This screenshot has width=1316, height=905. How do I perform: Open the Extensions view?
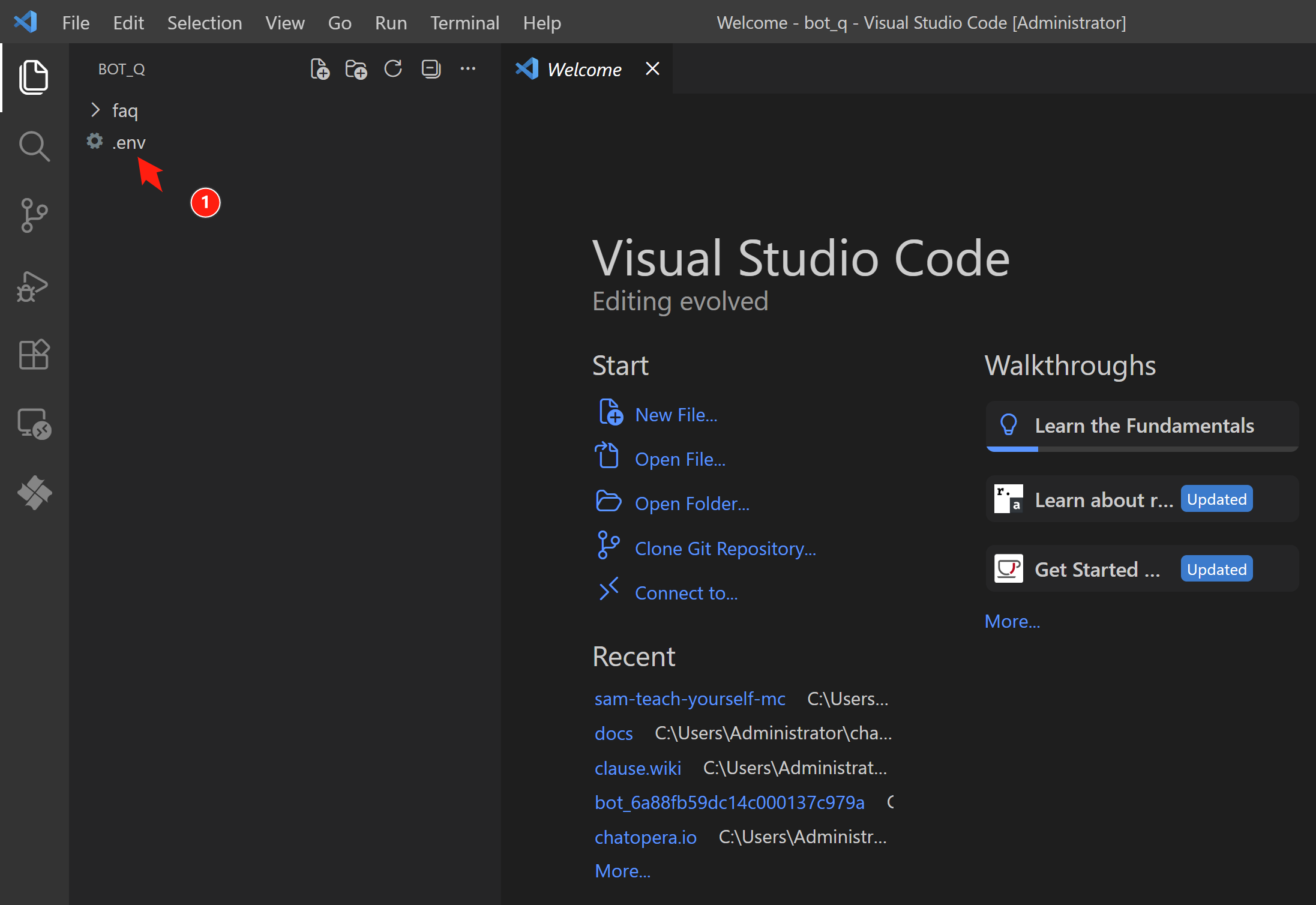coord(34,354)
